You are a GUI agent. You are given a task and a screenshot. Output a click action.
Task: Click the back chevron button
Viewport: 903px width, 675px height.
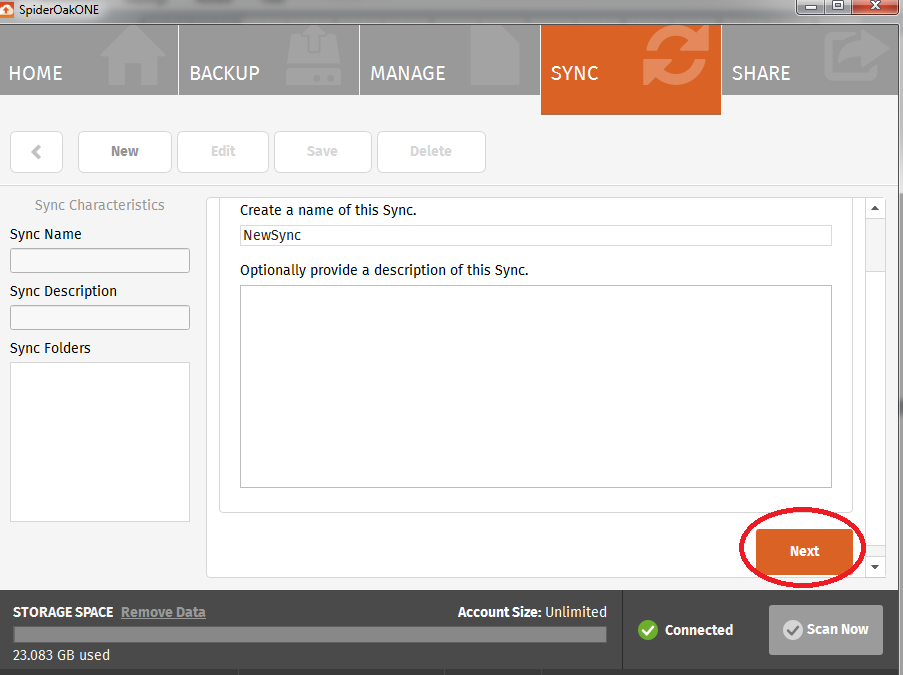pos(36,152)
